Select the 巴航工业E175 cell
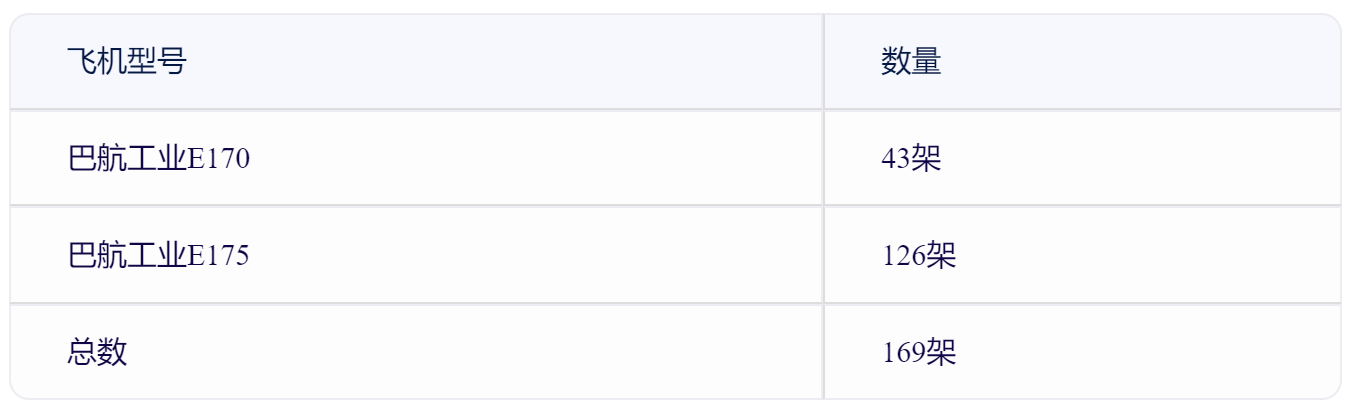1360x416 pixels. pyautogui.click(x=417, y=254)
